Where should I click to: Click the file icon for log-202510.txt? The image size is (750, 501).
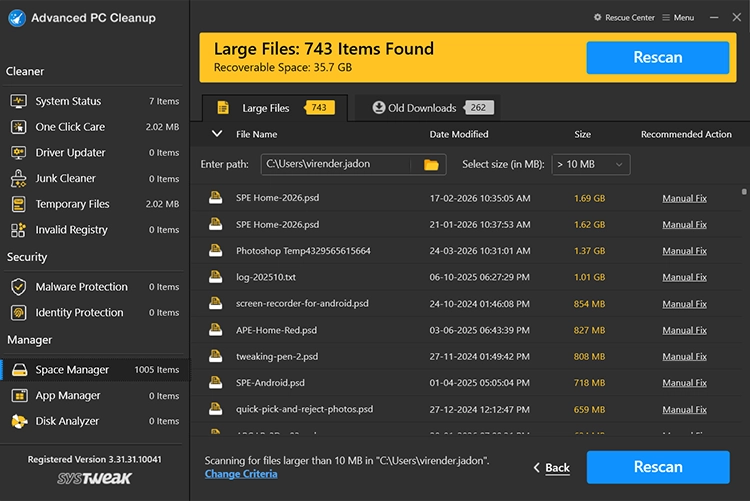(x=214, y=277)
